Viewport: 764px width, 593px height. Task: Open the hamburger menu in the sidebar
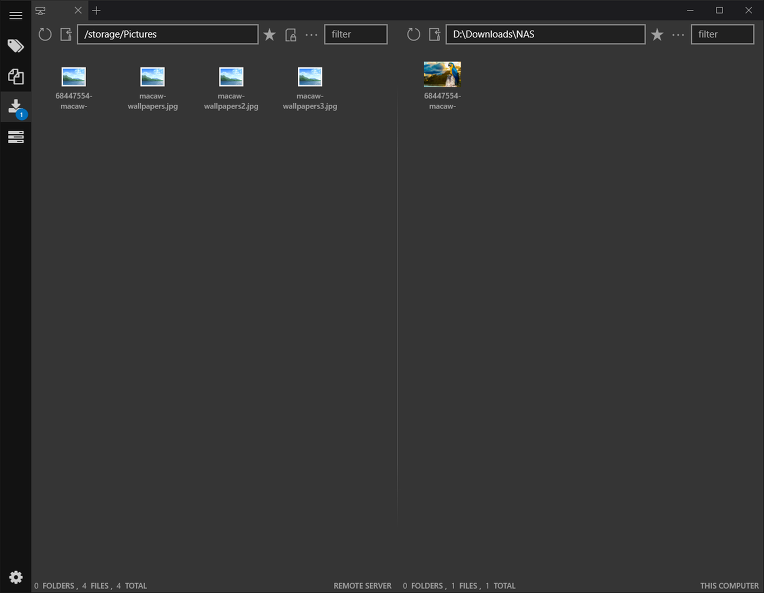point(16,15)
